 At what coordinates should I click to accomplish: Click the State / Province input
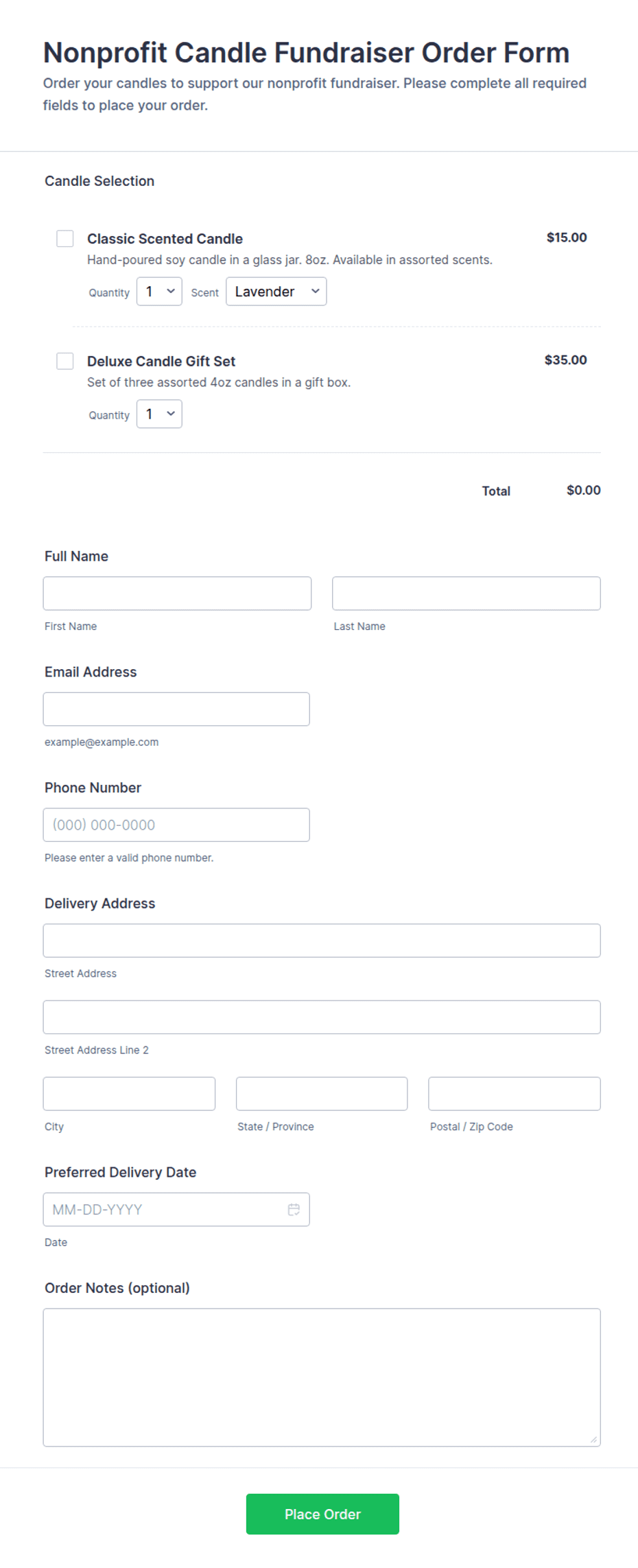[322, 1094]
